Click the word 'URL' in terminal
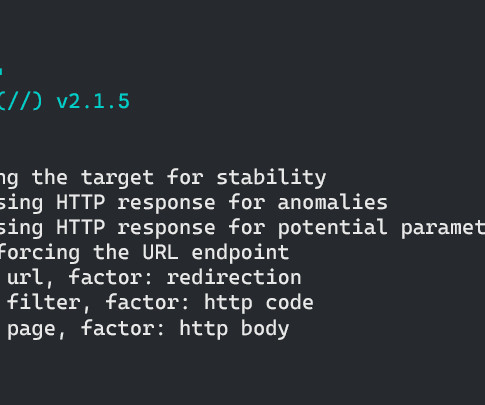The width and height of the screenshot is (485, 405). 160,252
